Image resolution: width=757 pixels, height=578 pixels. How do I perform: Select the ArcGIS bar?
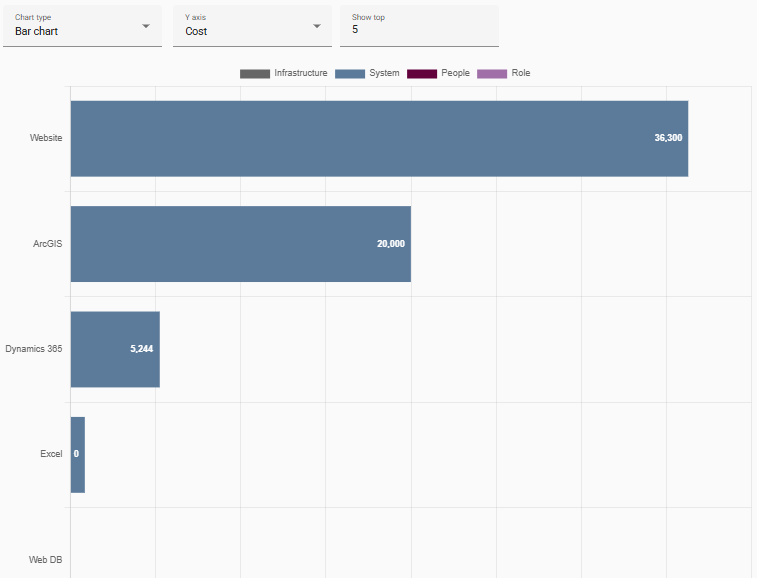(241, 244)
